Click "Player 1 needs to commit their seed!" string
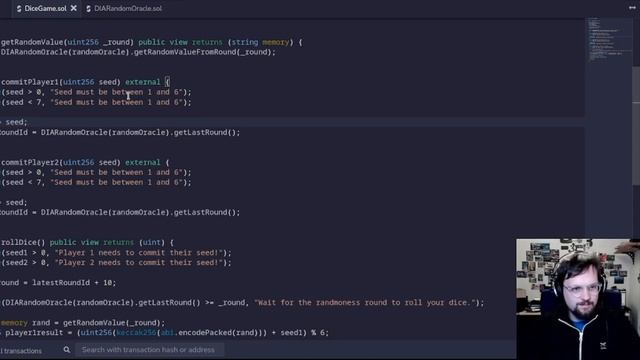640x360 pixels. click(139, 253)
